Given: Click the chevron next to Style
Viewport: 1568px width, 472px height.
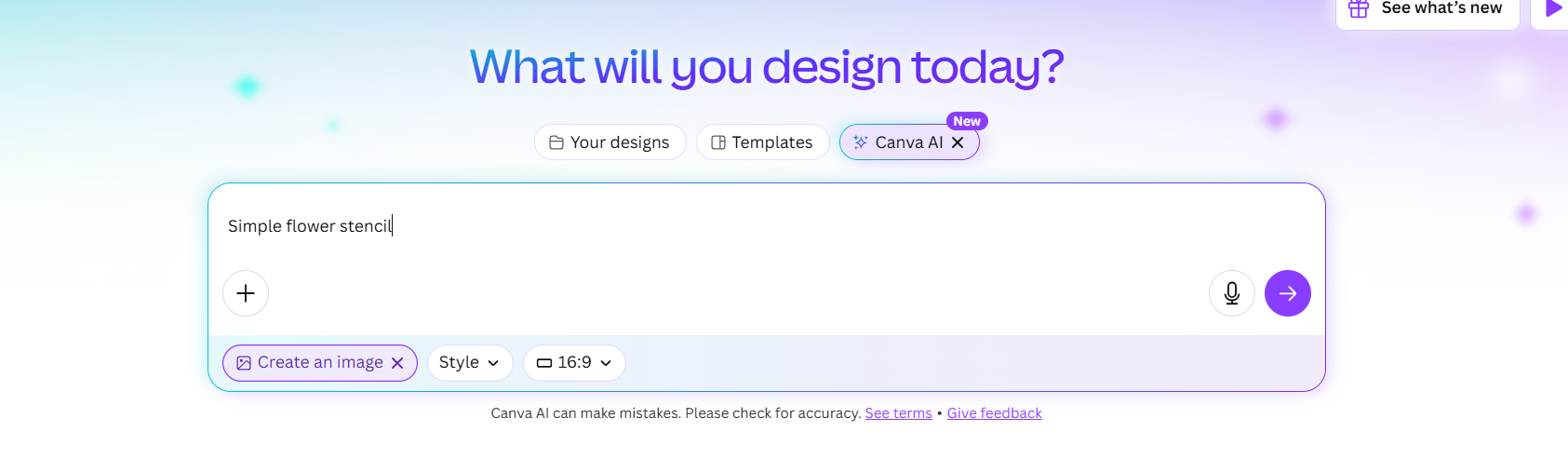Looking at the screenshot, I should coord(493,363).
